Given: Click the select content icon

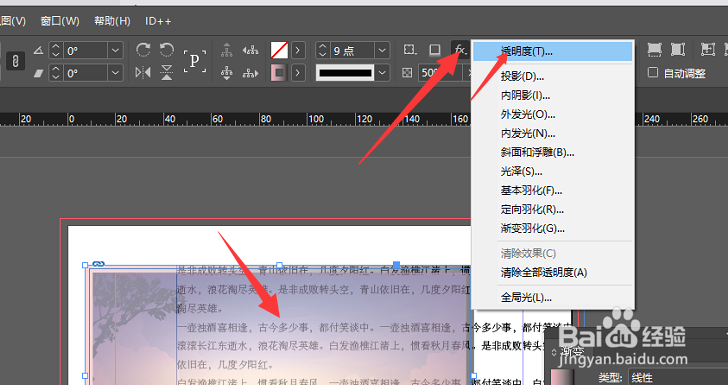Looking at the screenshot, I should click(x=227, y=72).
